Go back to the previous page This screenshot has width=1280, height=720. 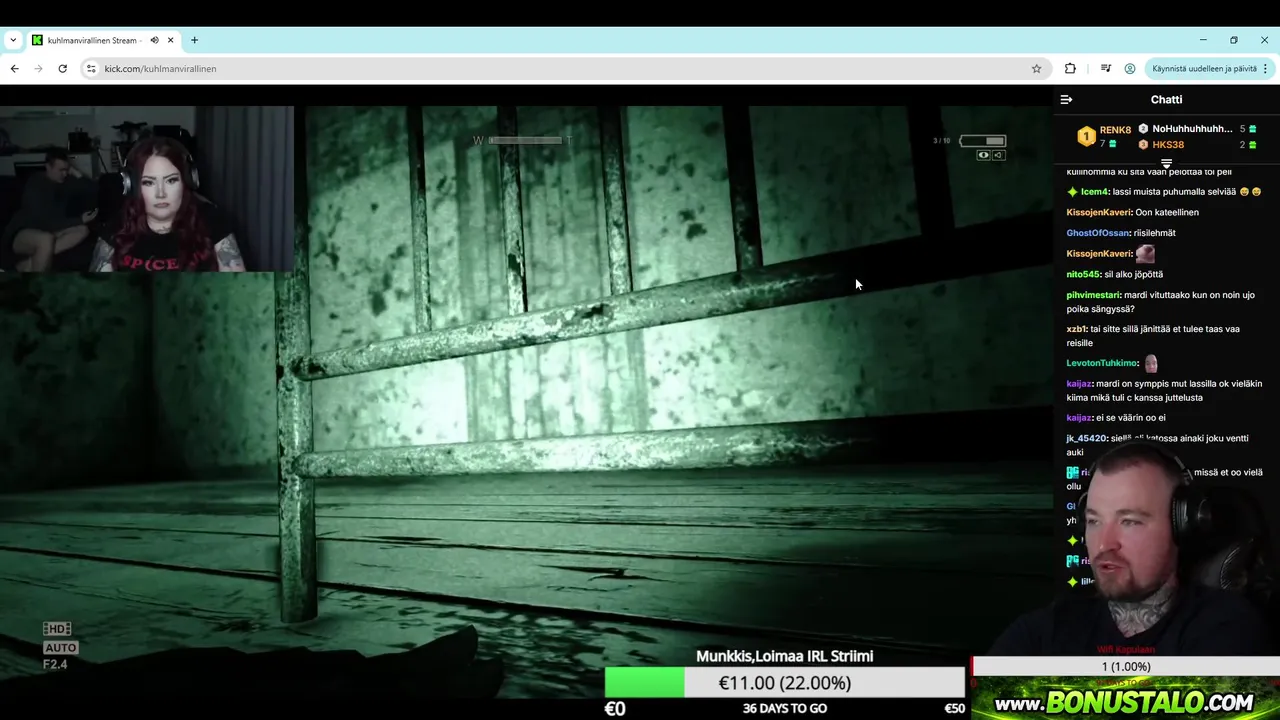[14, 69]
